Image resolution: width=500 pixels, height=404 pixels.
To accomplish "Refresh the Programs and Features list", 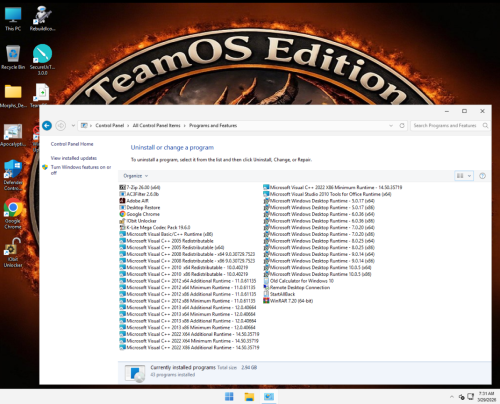I will click(402, 126).
